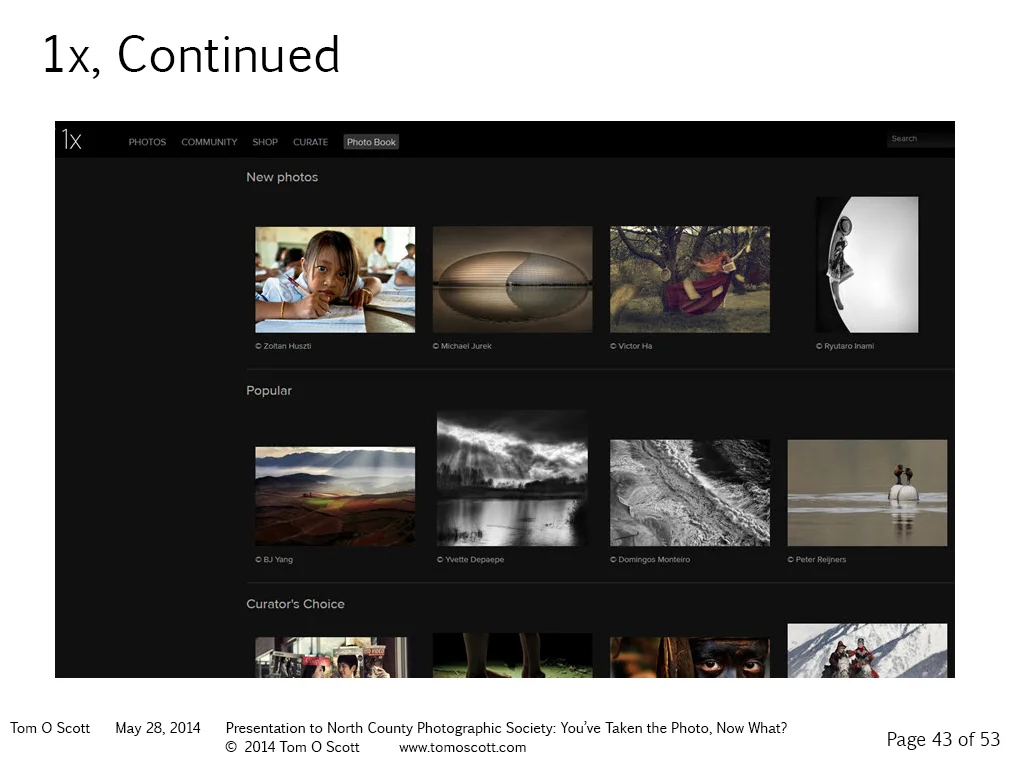1020x765 pixels.
Task: Click the Peter Reijners credit text
Action: coord(816,559)
